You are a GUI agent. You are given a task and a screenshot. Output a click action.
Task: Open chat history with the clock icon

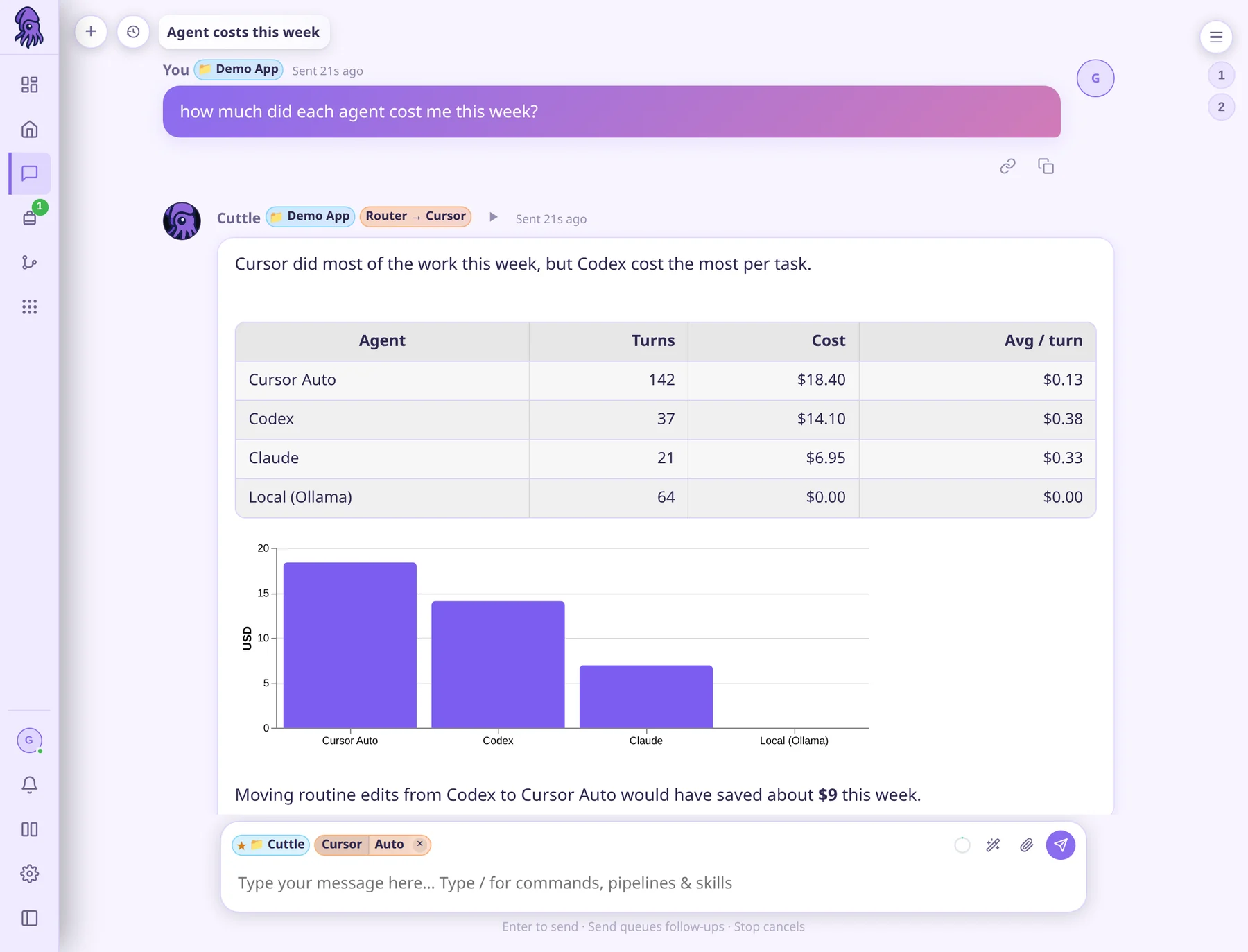pos(133,32)
